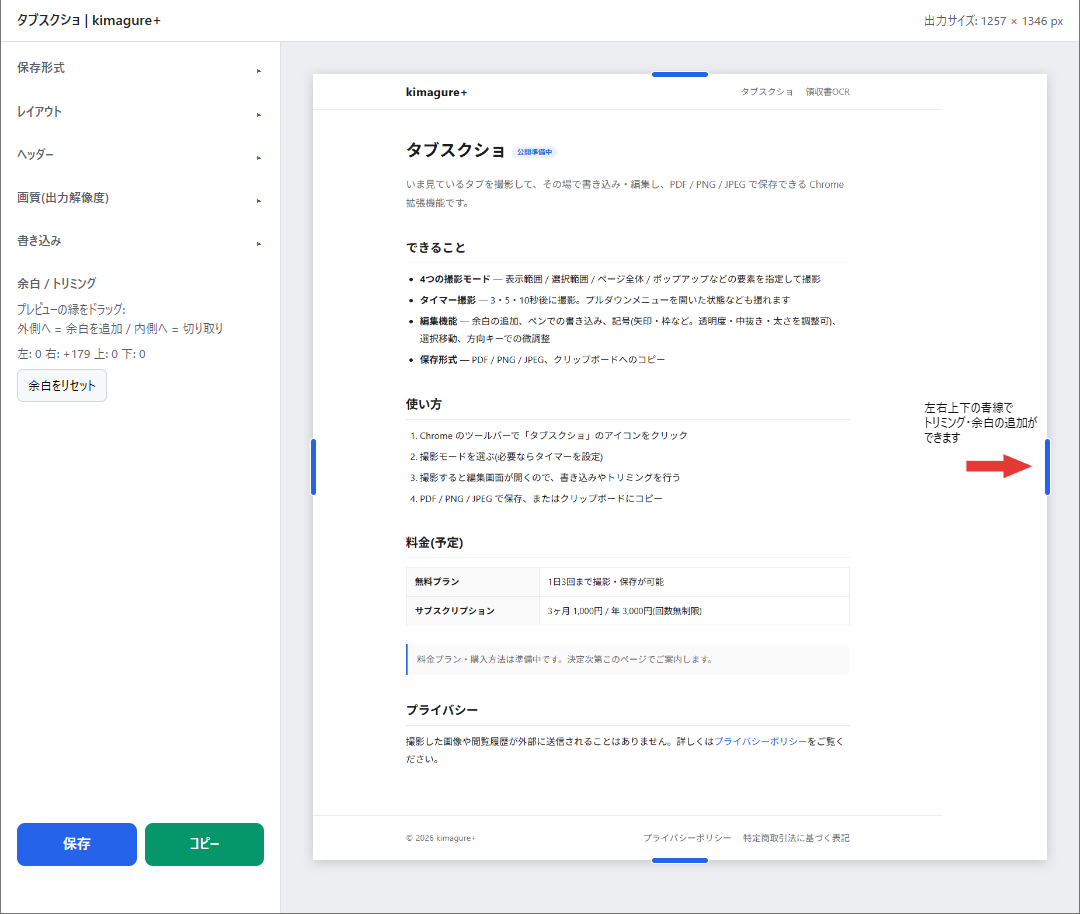Expand the 書き込み section
Screen dimensions: 1080x914
[x=140, y=240]
